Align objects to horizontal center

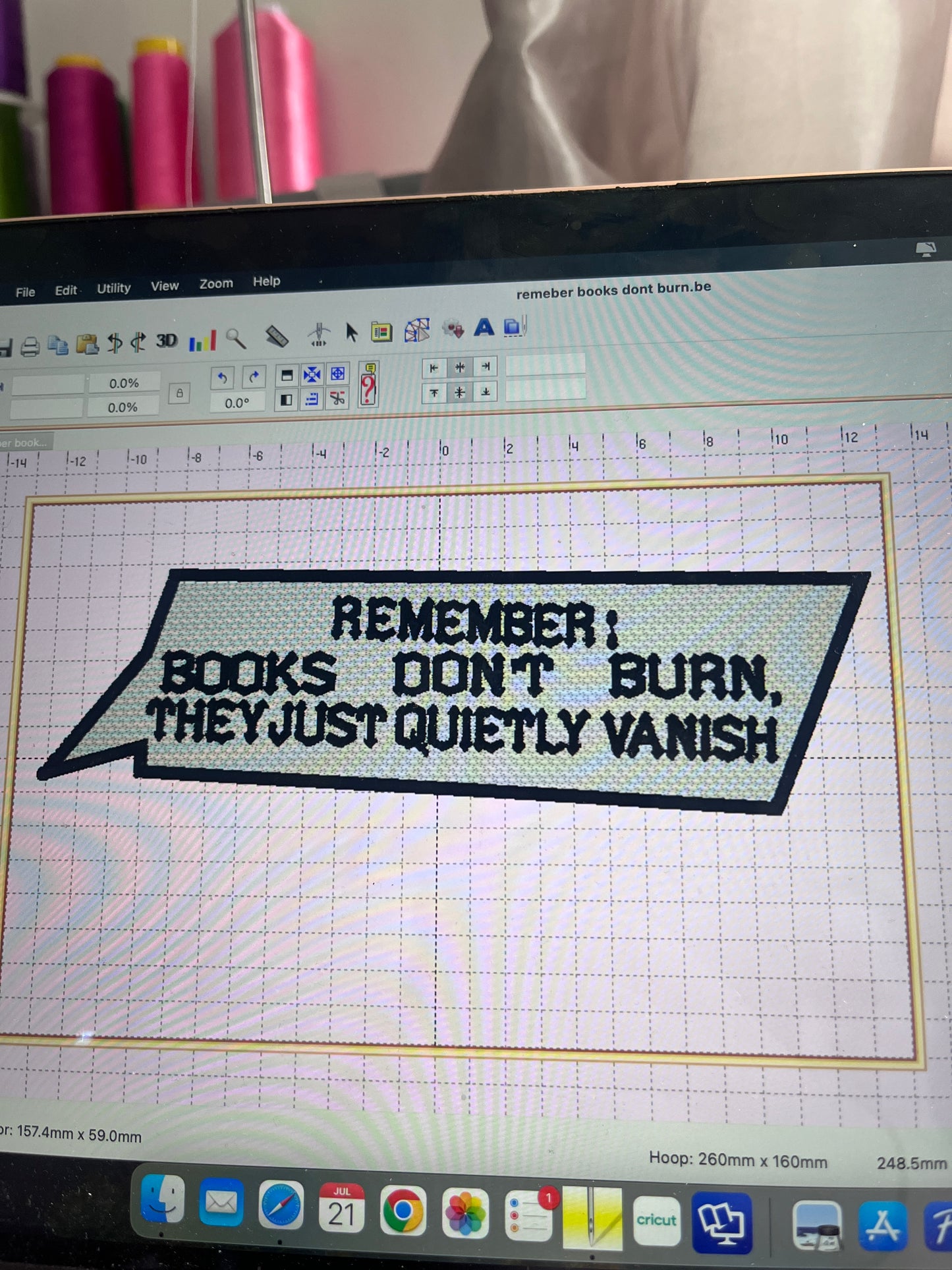460,367
